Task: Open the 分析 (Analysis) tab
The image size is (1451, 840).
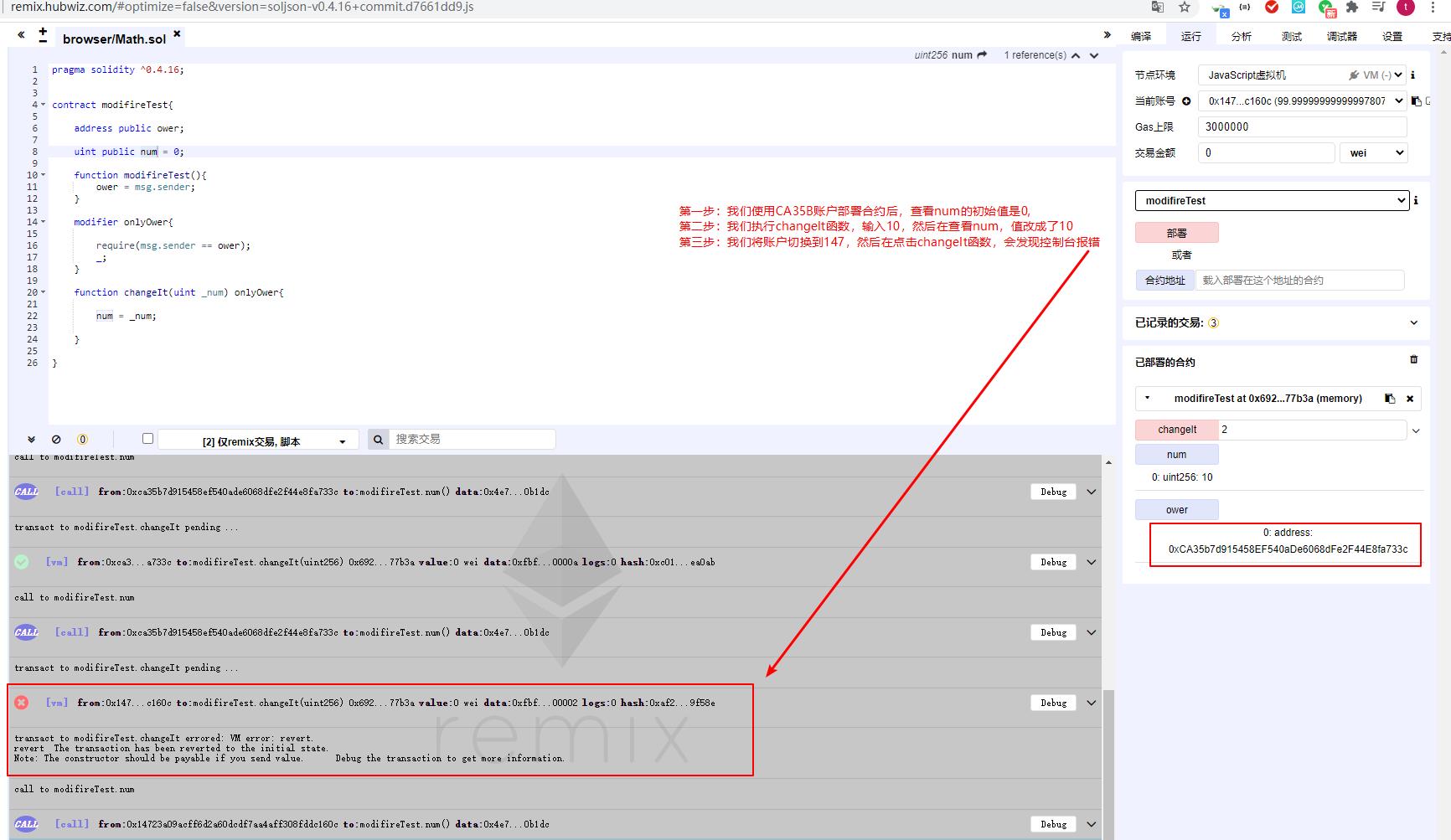Action: pos(1241,36)
